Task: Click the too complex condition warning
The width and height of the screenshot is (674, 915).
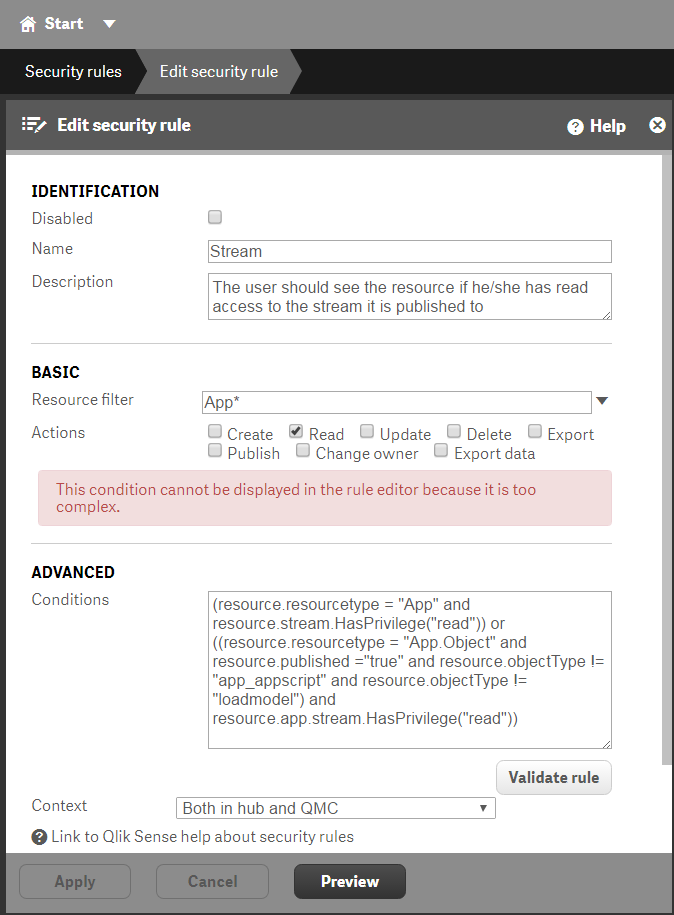Action: (x=325, y=498)
